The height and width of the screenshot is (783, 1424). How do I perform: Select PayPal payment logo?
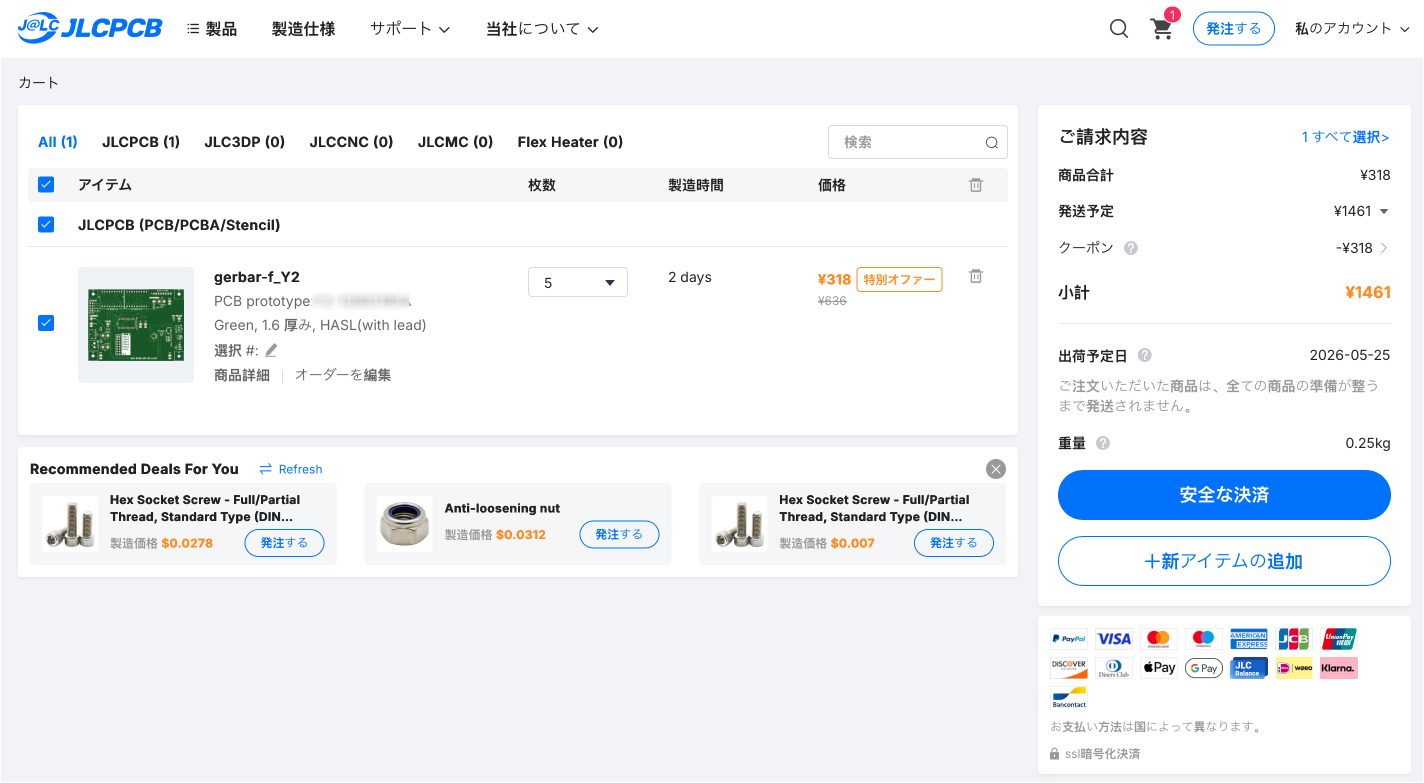pyautogui.click(x=1069, y=638)
